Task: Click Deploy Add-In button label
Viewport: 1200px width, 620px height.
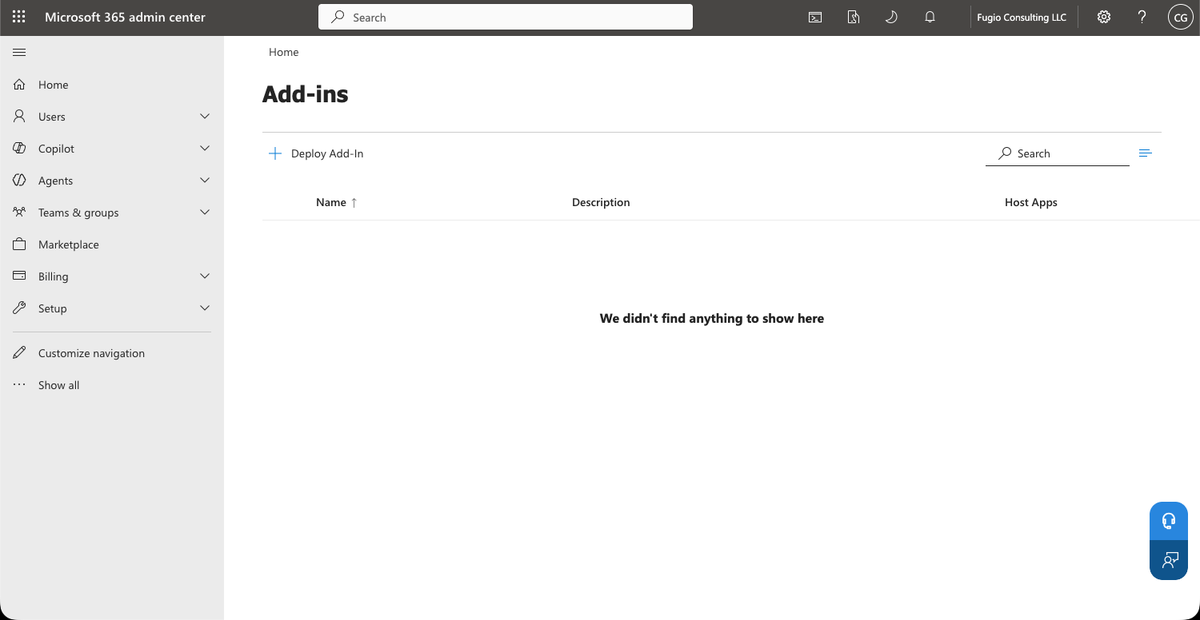Action: click(x=327, y=154)
